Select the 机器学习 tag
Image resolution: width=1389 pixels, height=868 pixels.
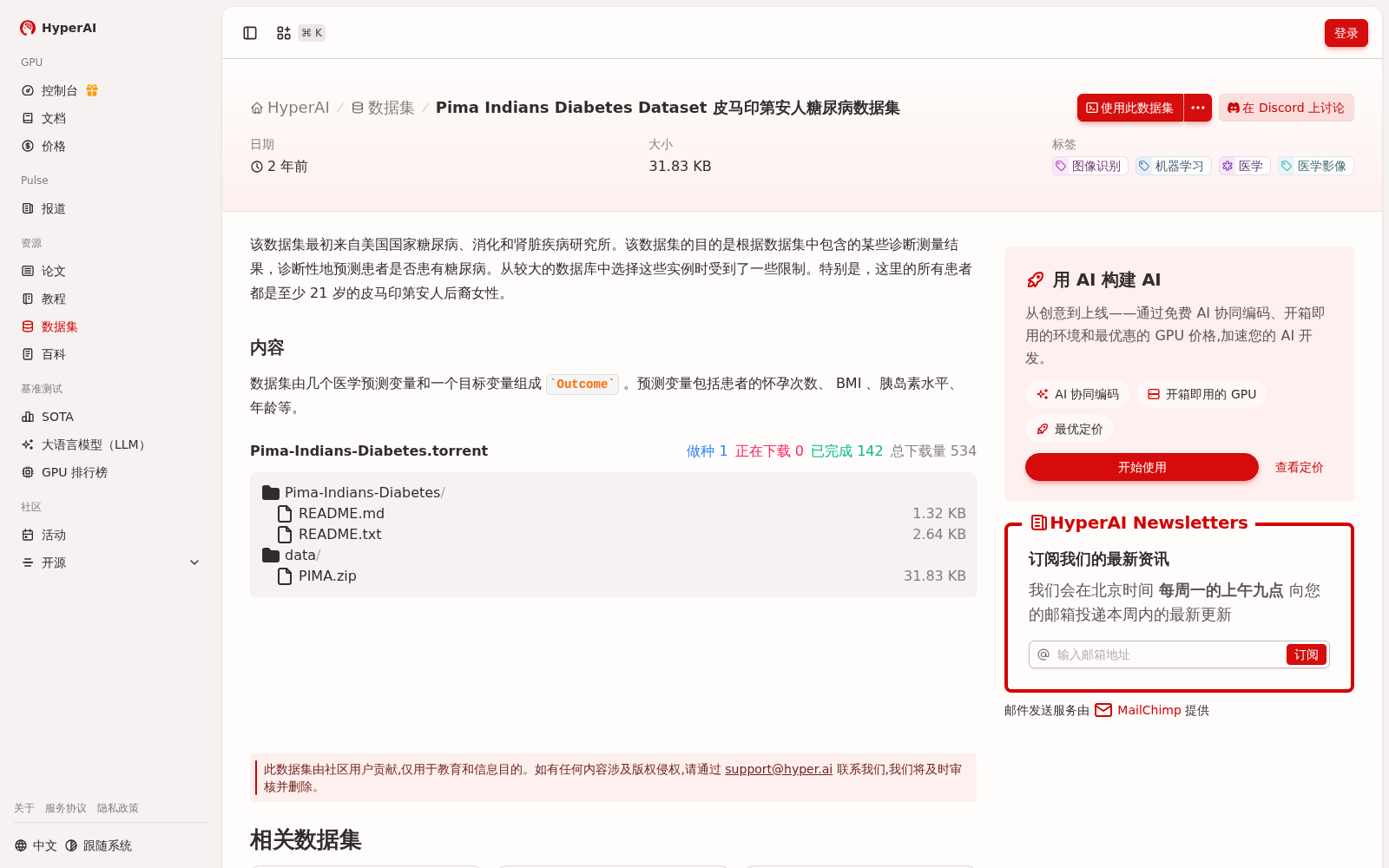pyautogui.click(x=1174, y=166)
